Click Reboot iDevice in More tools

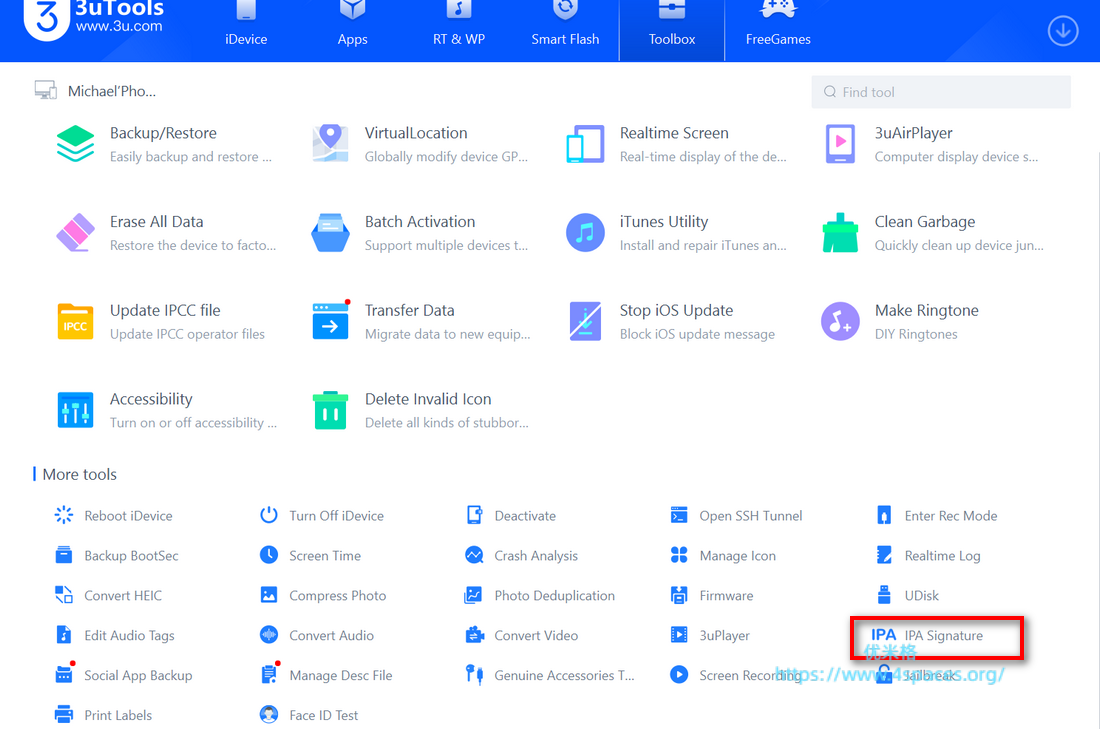click(127, 516)
